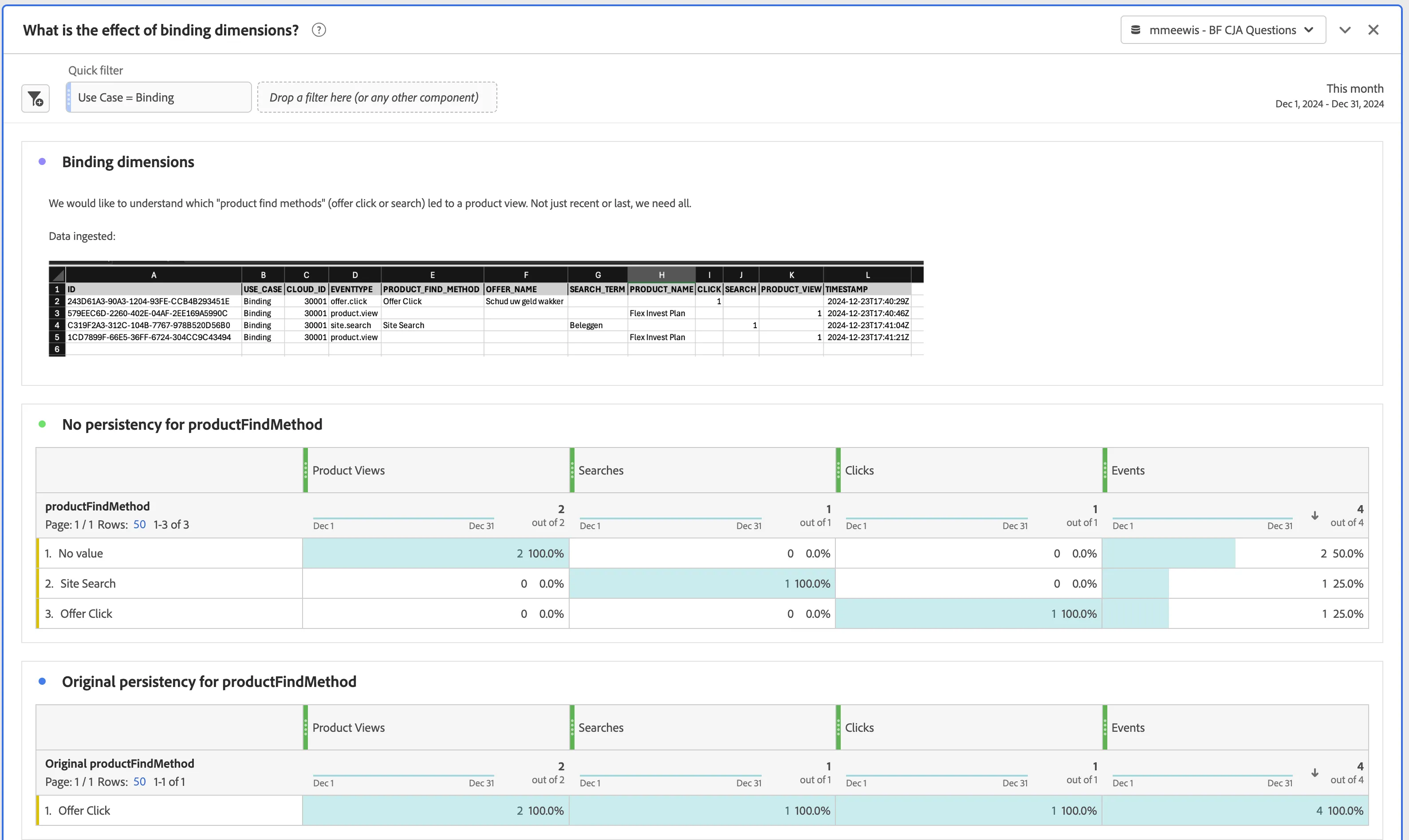Viewport: 1409px width, 840px height.
Task: Select Product Views column header in No persistency table
Action: click(436, 471)
